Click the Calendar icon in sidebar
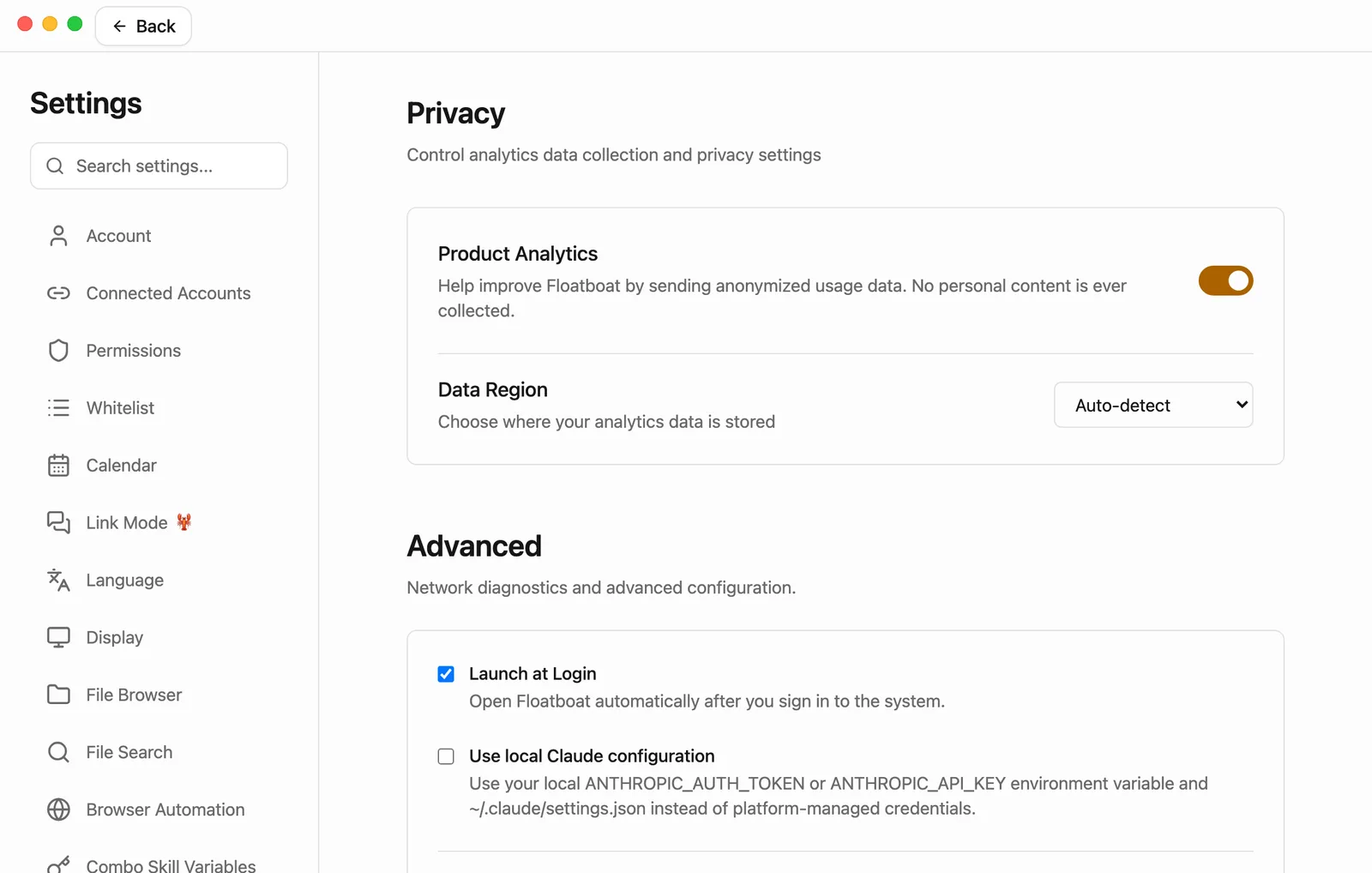This screenshot has width=1372, height=873. 58,466
